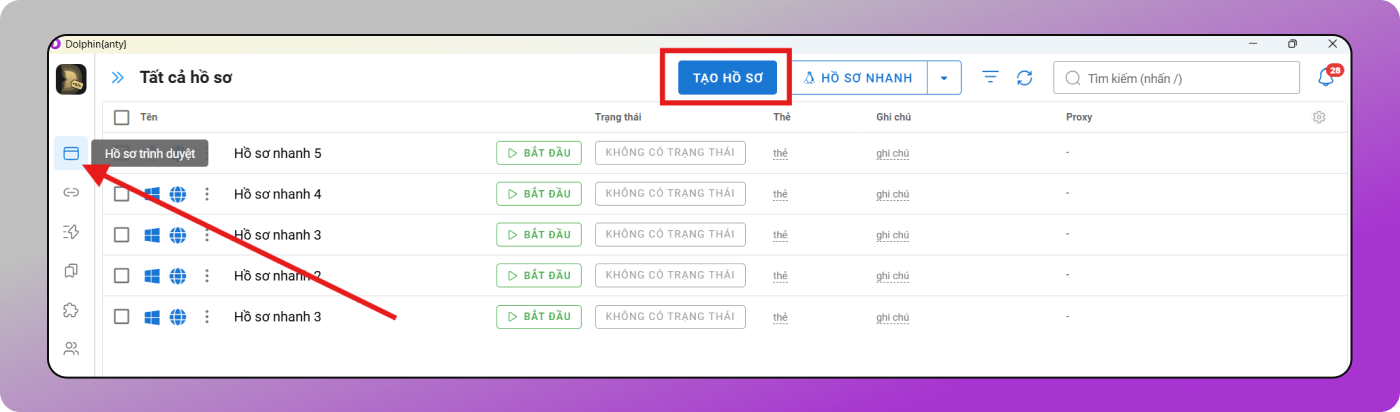This screenshot has height=412, width=1400.
Task: Open the Browser profiles sidebar icon
Action: click(x=71, y=153)
